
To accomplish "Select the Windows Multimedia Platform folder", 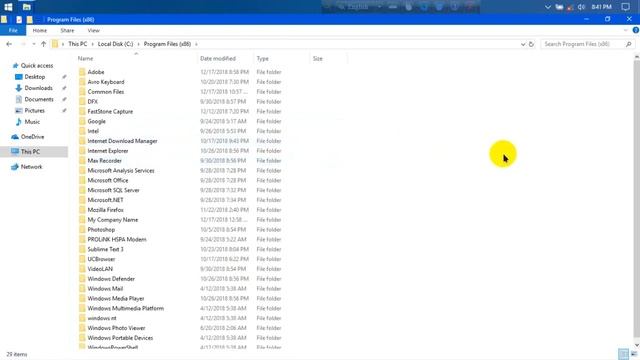I will (x=125, y=308).
